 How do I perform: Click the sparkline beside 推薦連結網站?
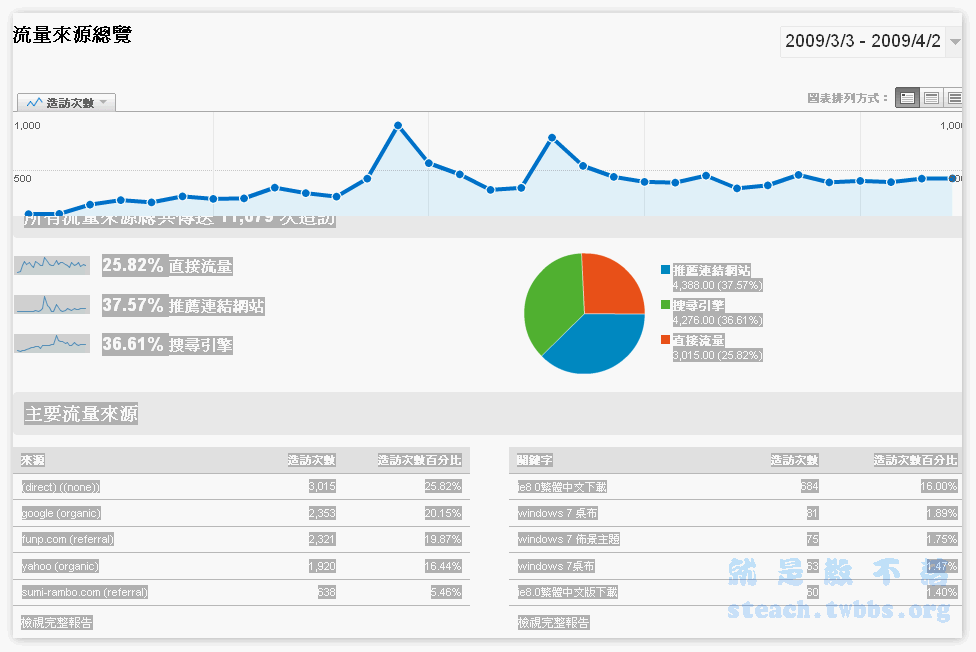pos(52,305)
